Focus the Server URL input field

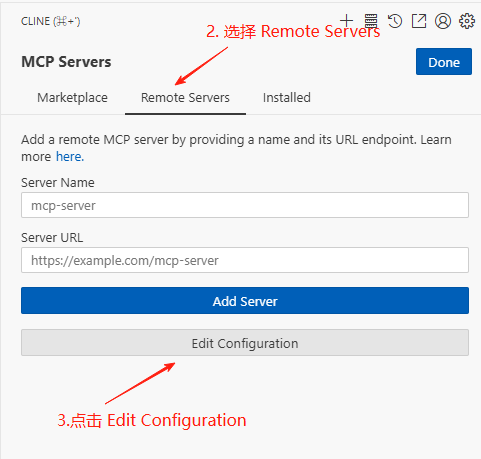pos(245,260)
